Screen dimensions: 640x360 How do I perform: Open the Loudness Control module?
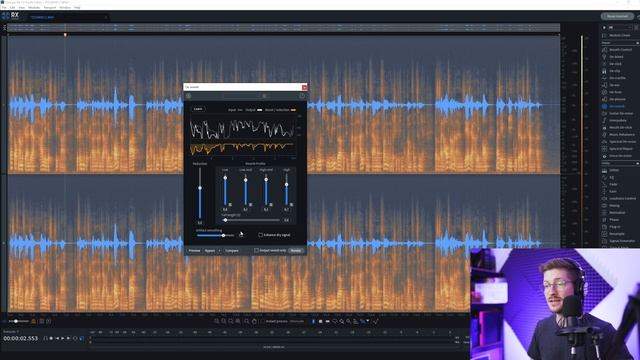click(x=622, y=199)
